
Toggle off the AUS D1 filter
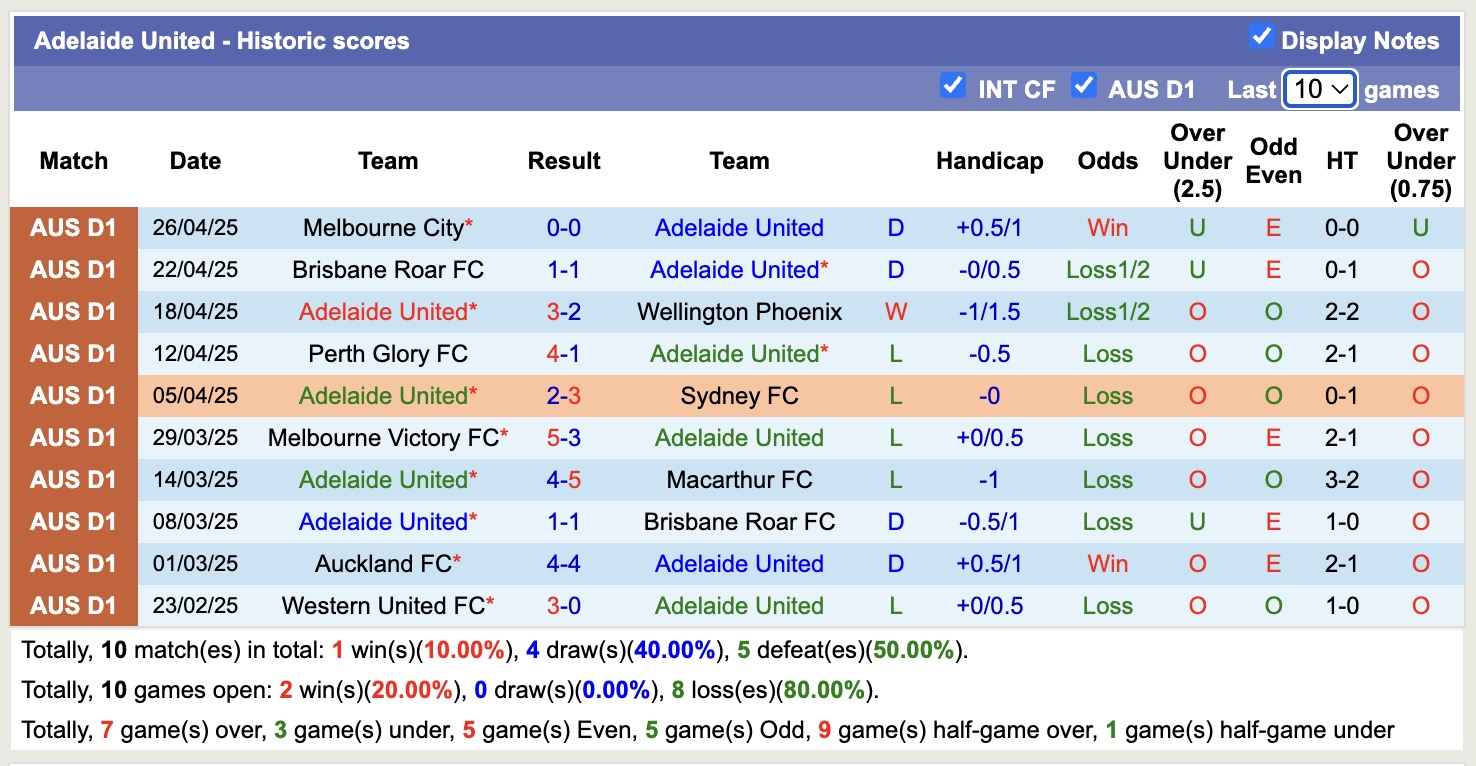click(1084, 87)
